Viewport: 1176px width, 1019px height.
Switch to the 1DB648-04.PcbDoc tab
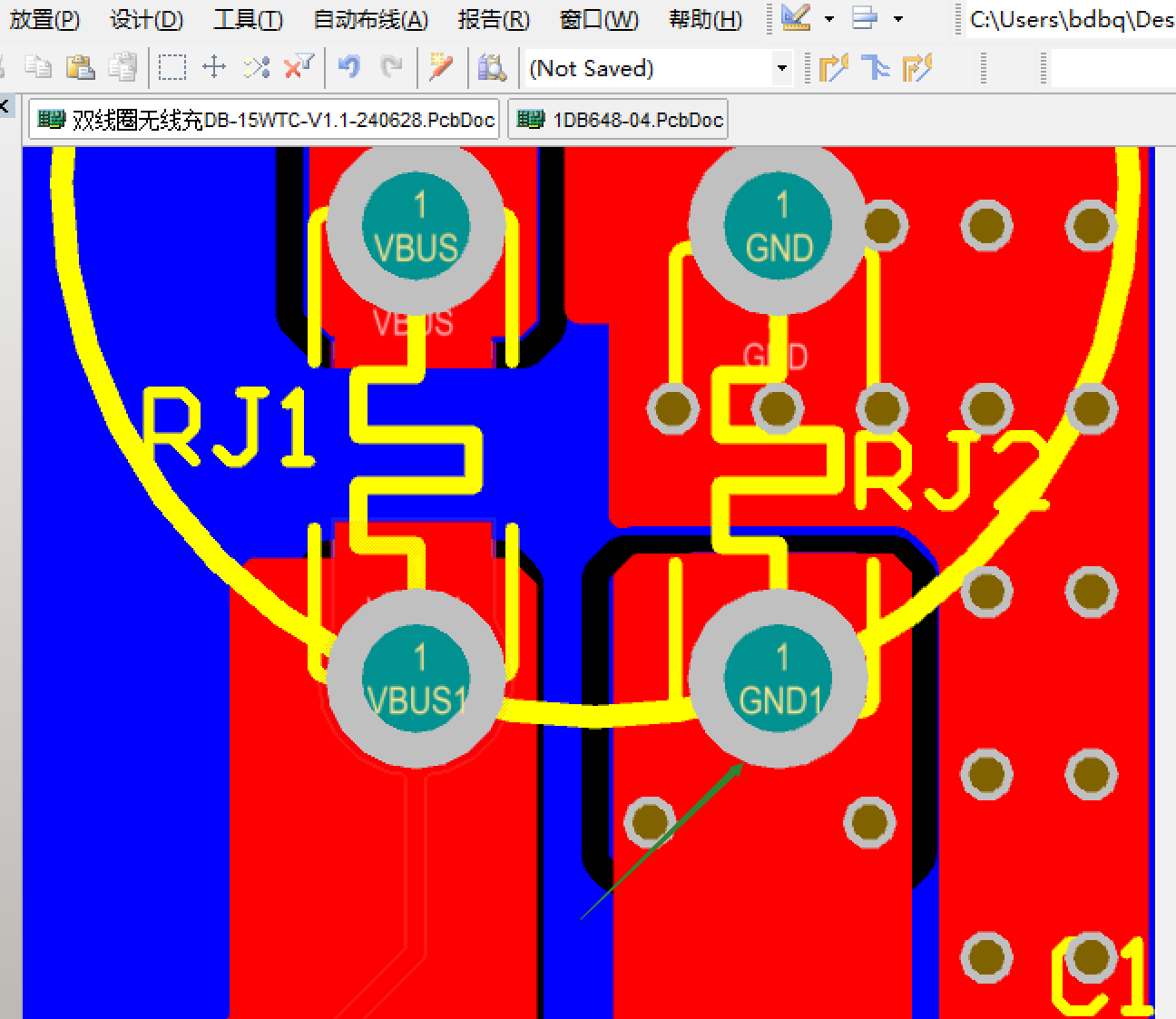tap(619, 120)
